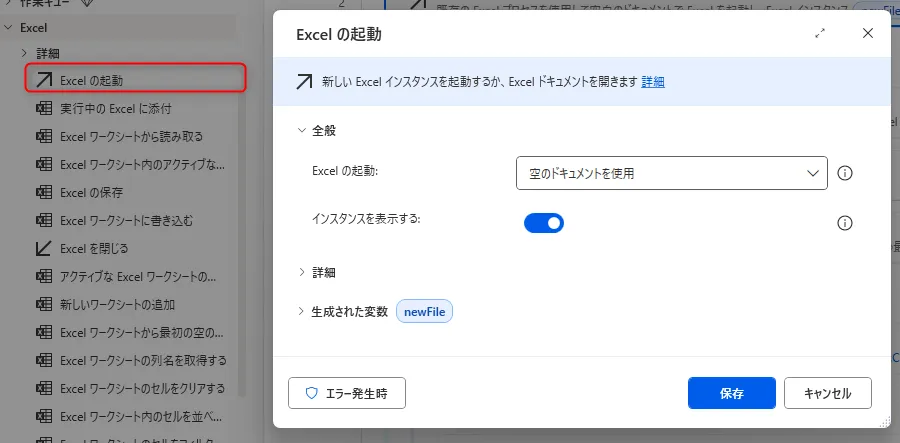Click the 保存 button
The image size is (900, 443).
(x=731, y=393)
